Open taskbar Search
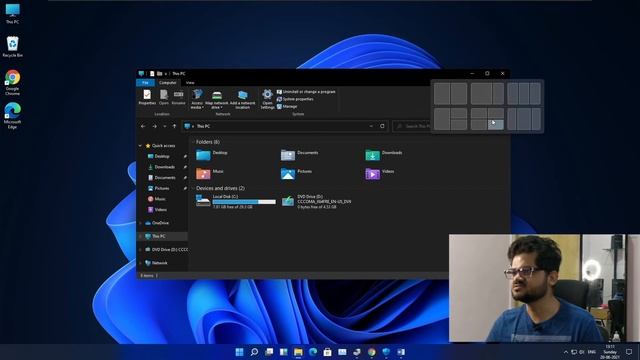 tap(254, 352)
